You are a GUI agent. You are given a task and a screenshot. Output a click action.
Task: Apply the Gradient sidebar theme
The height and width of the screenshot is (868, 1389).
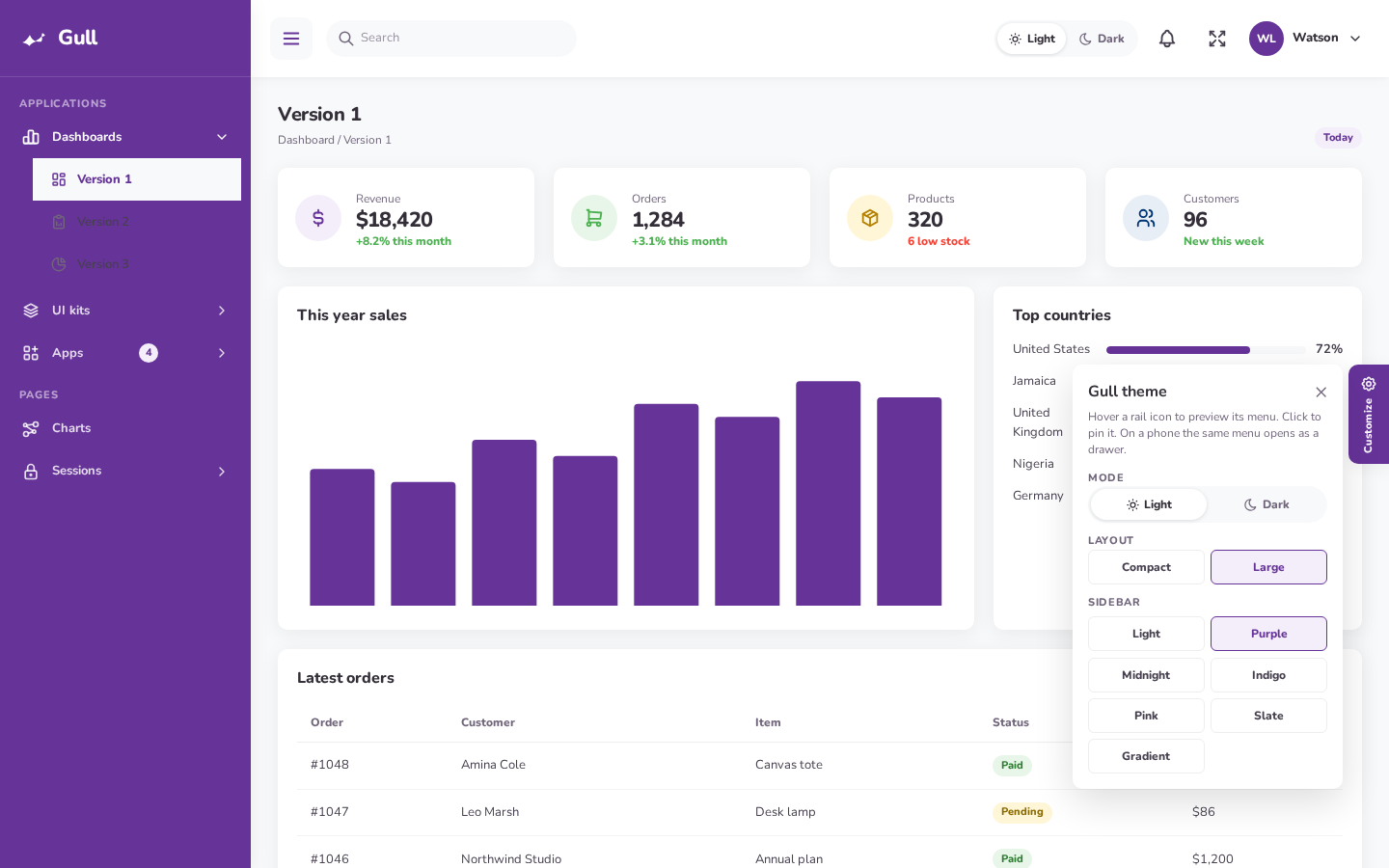point(1146,756)
